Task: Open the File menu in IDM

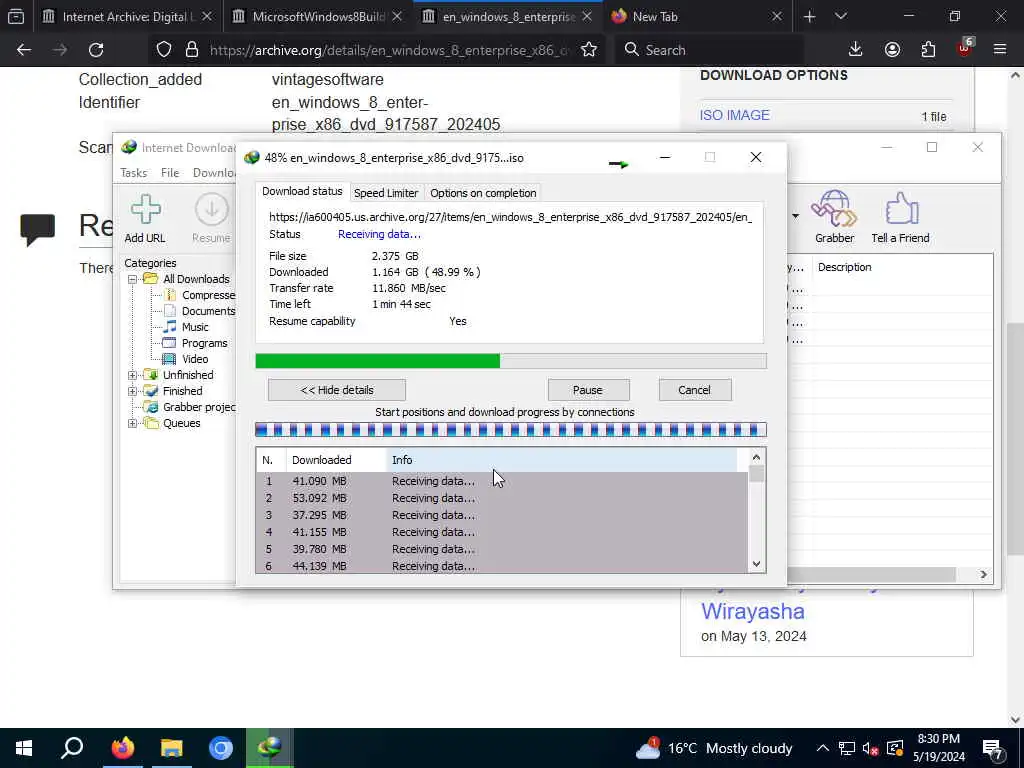Action: (170, 172)
